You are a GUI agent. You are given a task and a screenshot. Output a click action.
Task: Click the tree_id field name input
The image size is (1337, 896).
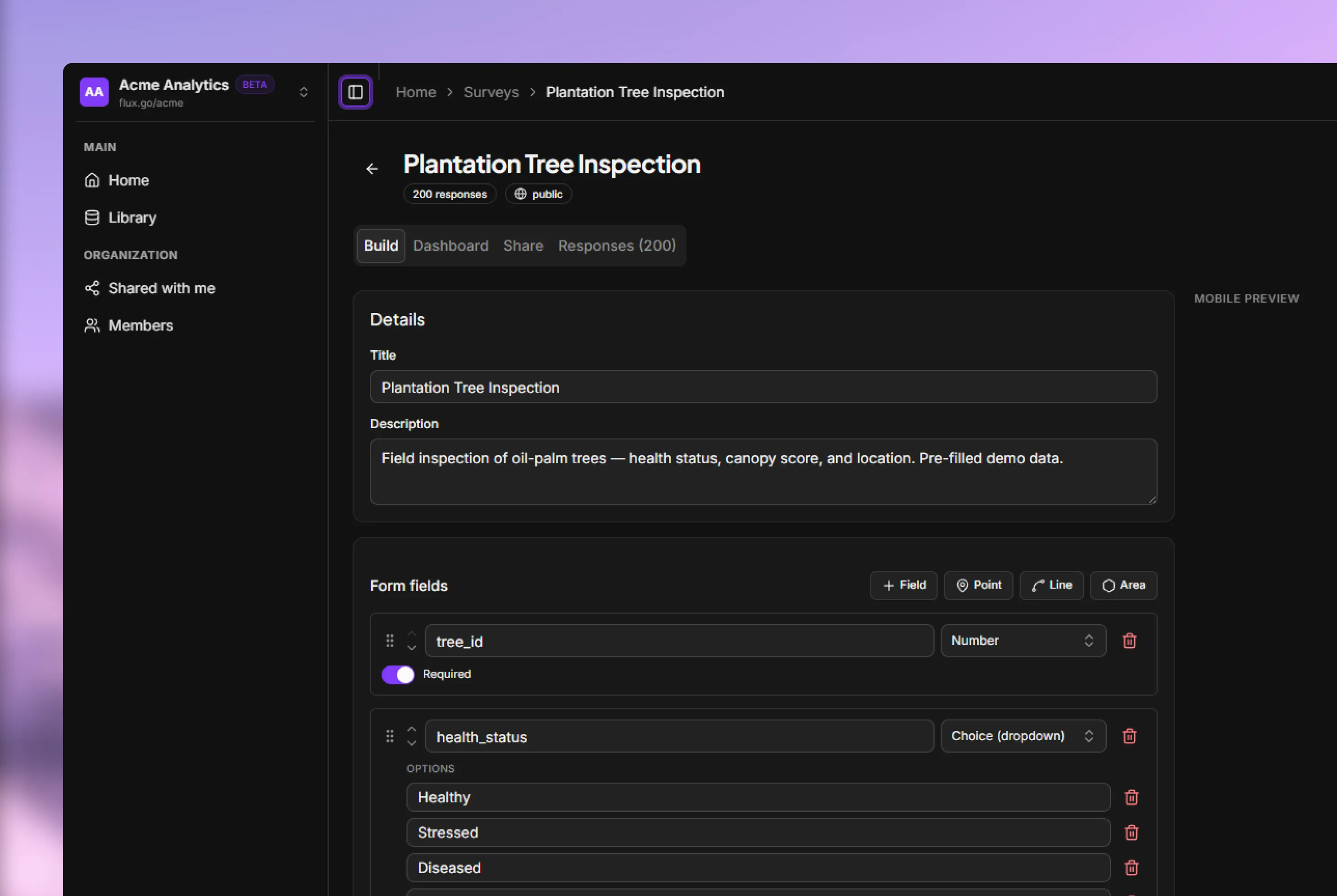(679, 641)
